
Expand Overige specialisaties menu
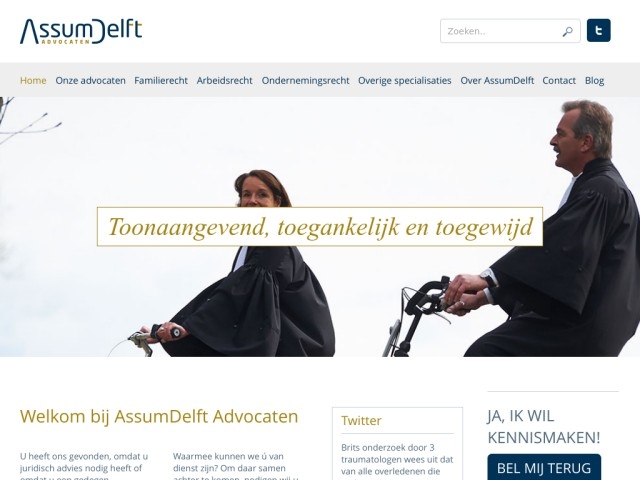pyautogui.click(x=404, y=80)
